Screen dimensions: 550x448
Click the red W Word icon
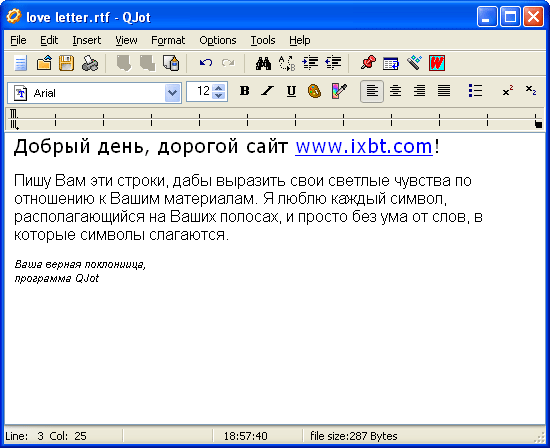[437, 63]
